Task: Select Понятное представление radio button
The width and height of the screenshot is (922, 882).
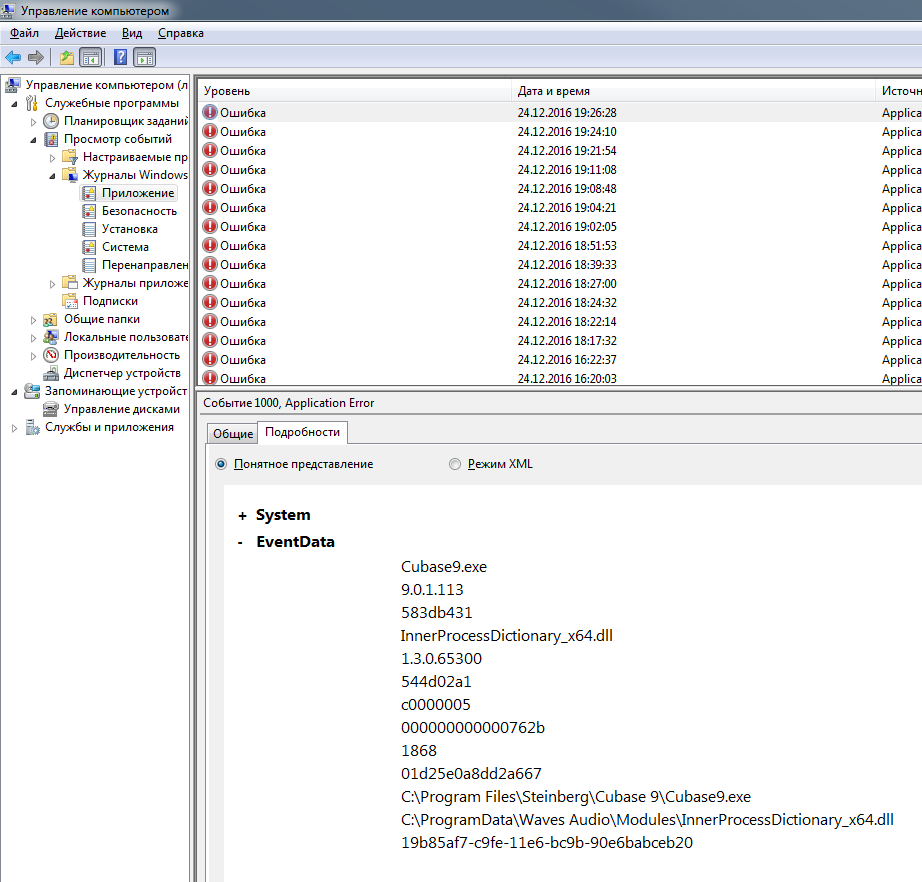Action: pyautogui.click(x=221, y=465)
